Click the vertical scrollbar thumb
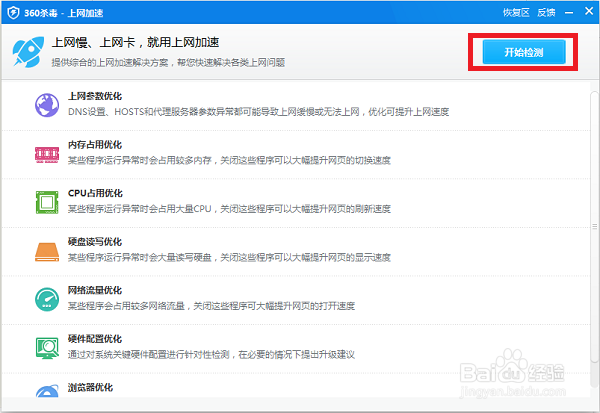Viewport: 600px width, 413px height. 594,227
